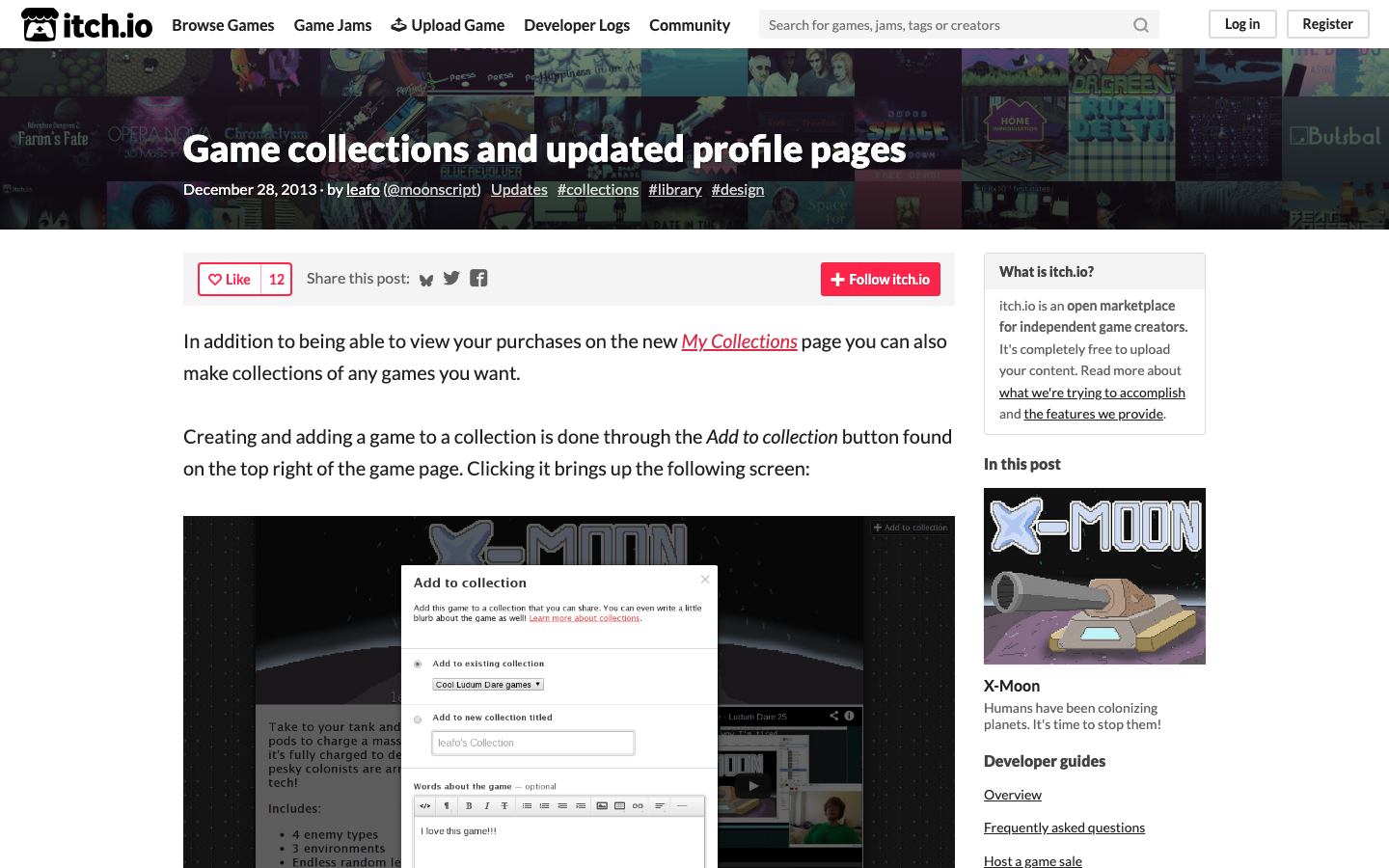Open Host a game sale guide
This screenshot has width=1389, height=868.
click(x=1033, y=860)
